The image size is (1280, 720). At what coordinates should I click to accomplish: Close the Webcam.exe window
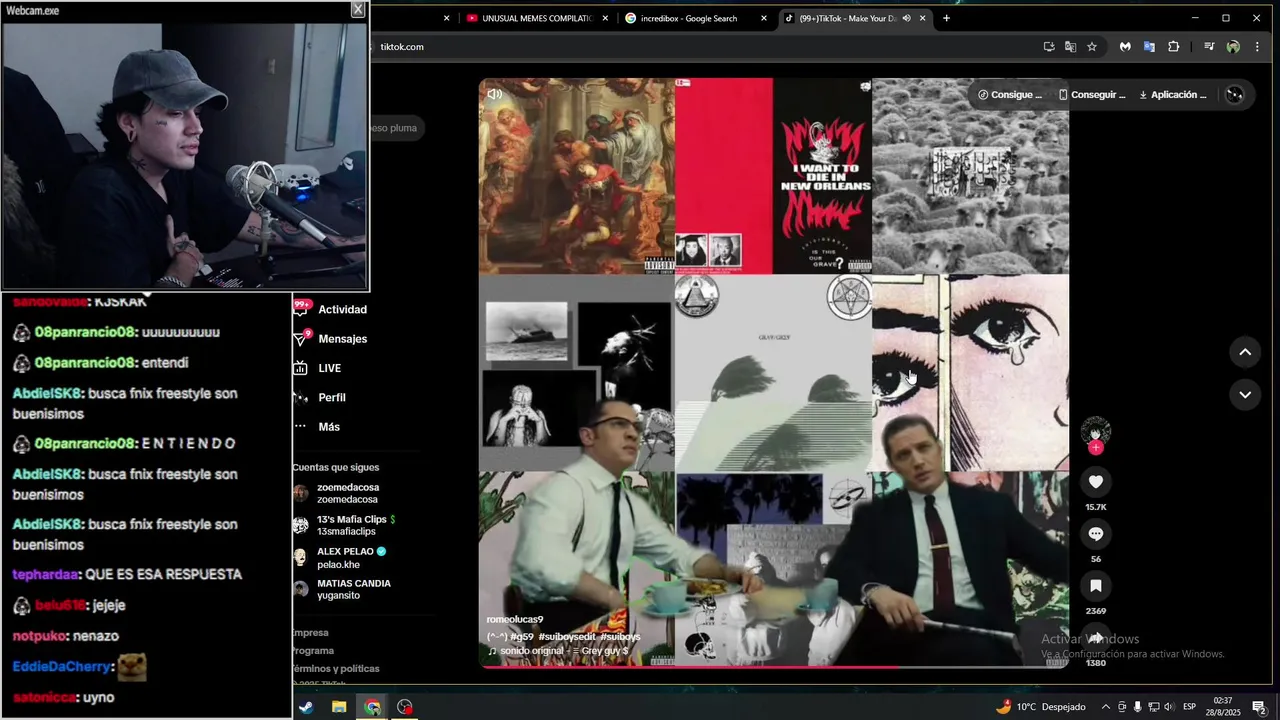(x=357, y=9)
